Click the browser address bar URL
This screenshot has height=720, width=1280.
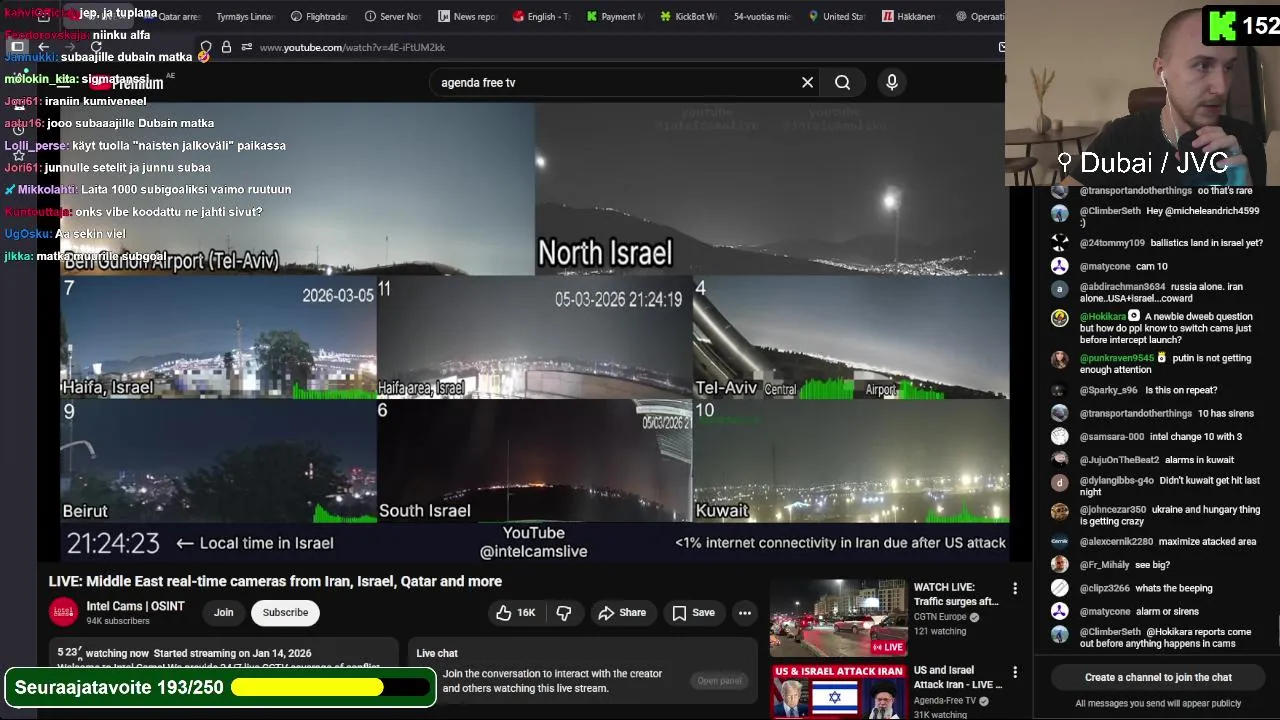tap(352, 47)
